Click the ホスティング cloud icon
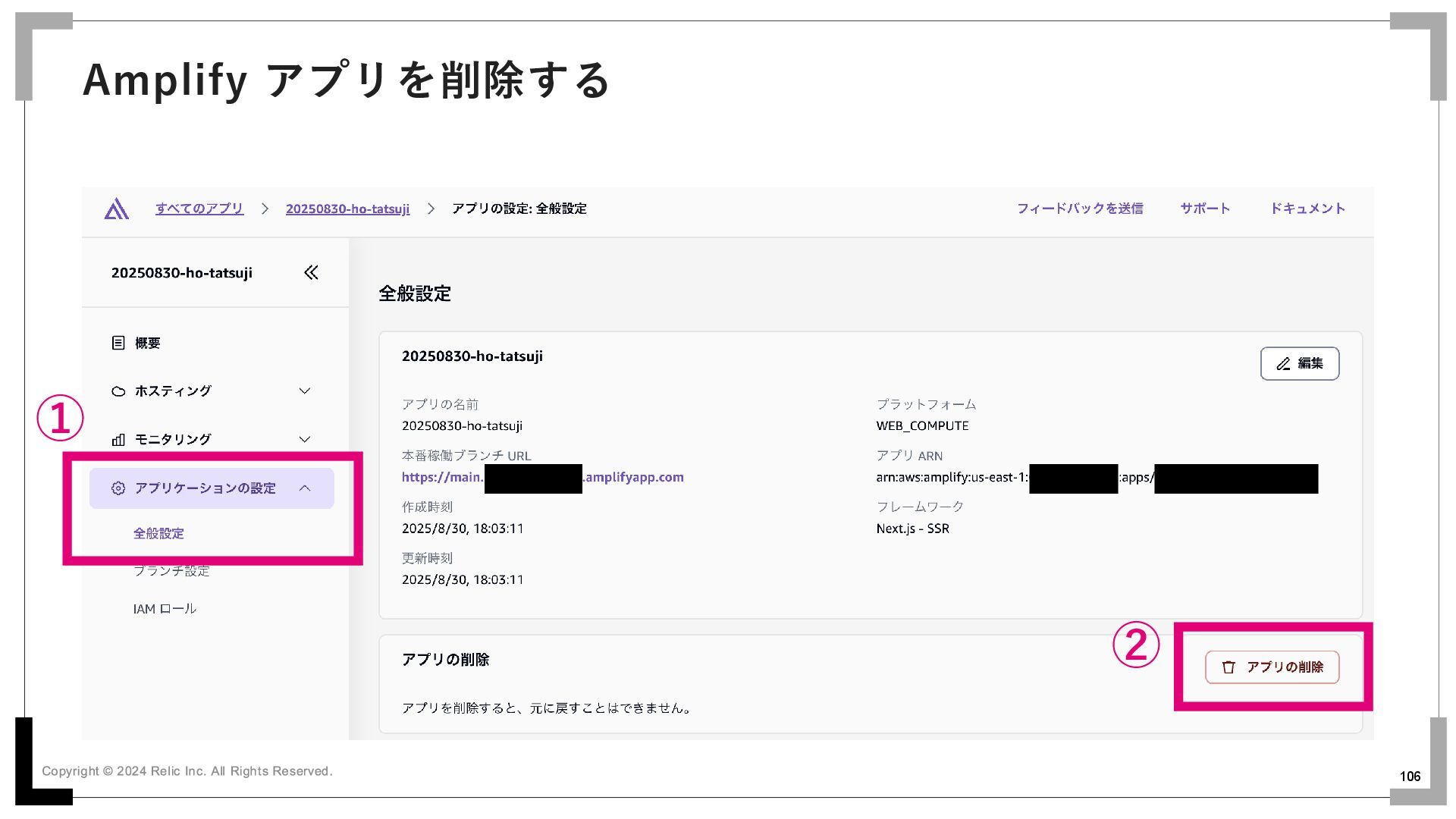 click(118, 391)
